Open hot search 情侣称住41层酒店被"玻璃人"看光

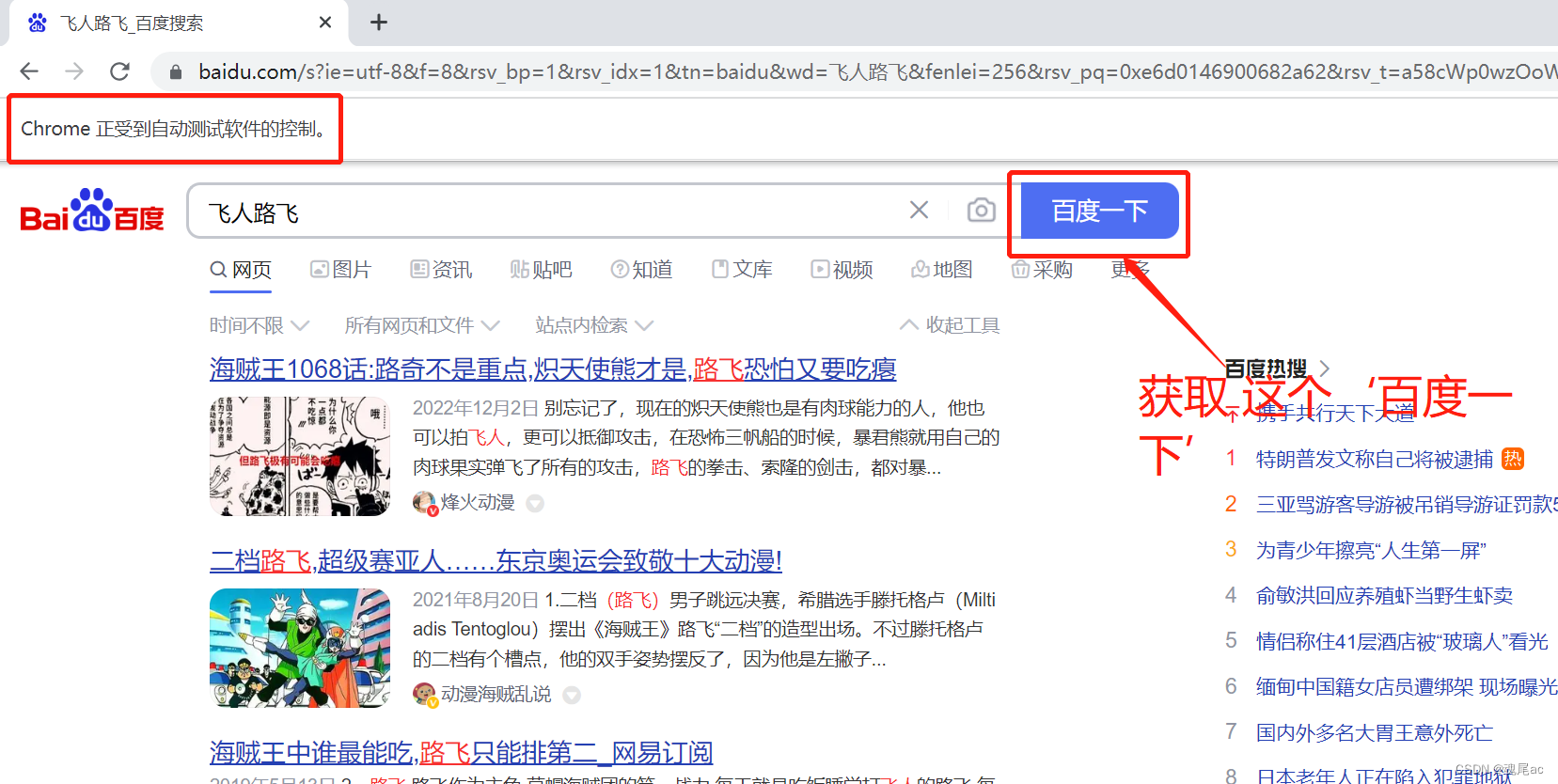[1402, 642]
